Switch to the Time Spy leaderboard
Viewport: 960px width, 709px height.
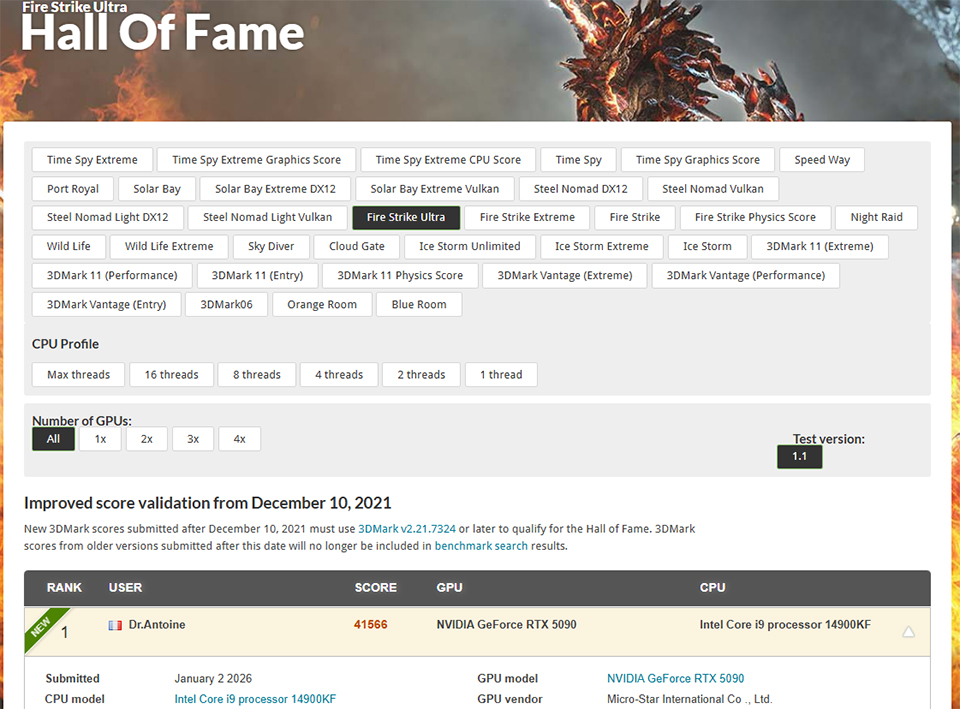coord(578,159)
